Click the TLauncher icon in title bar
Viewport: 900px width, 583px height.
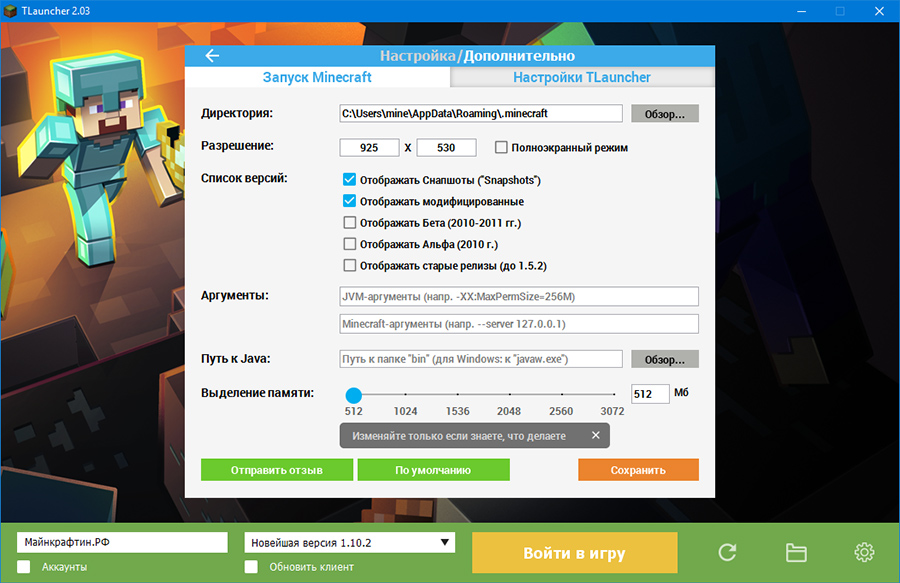tap(11, 10)
